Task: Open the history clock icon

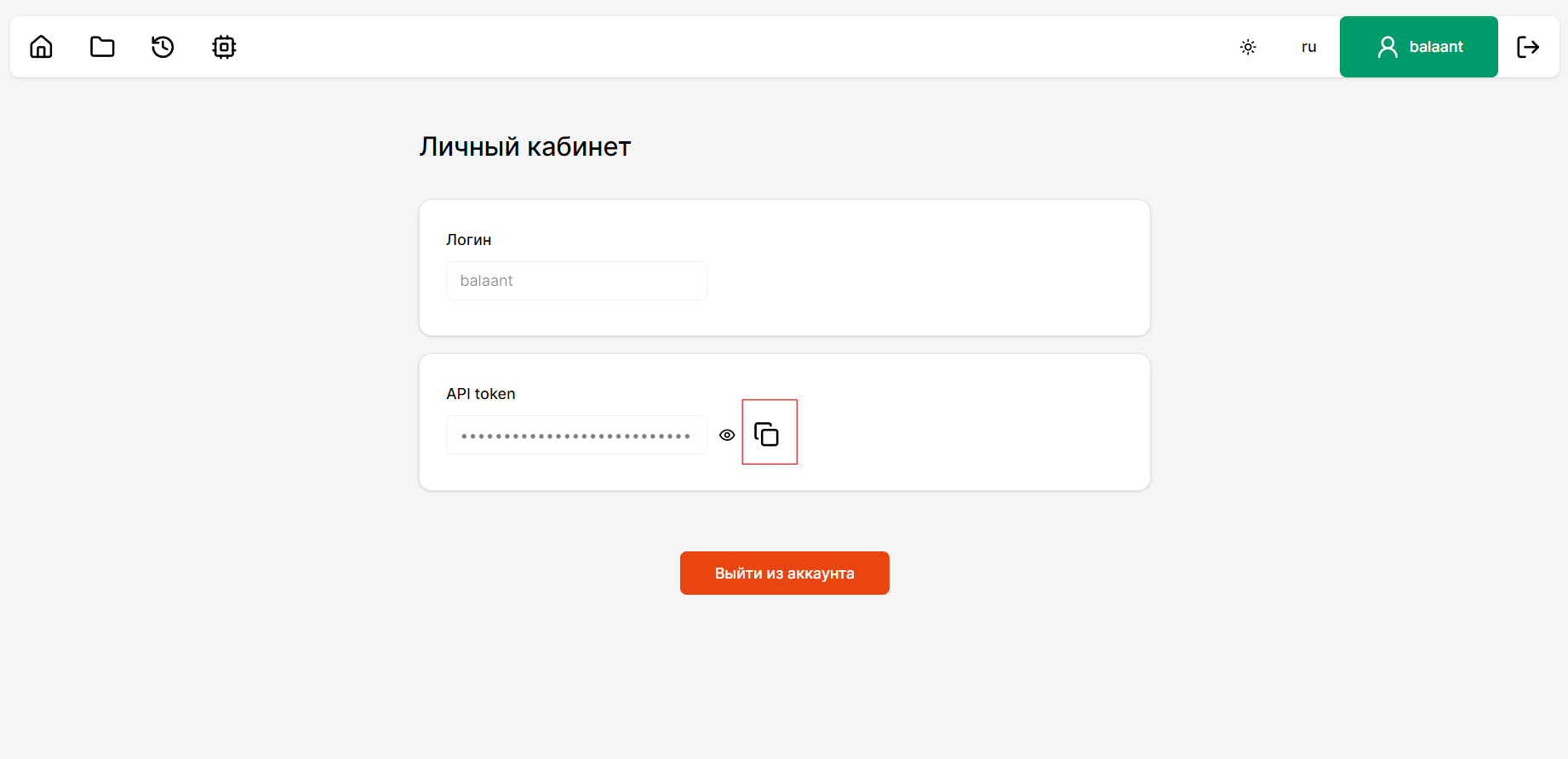Action: (x=163, y=47)
